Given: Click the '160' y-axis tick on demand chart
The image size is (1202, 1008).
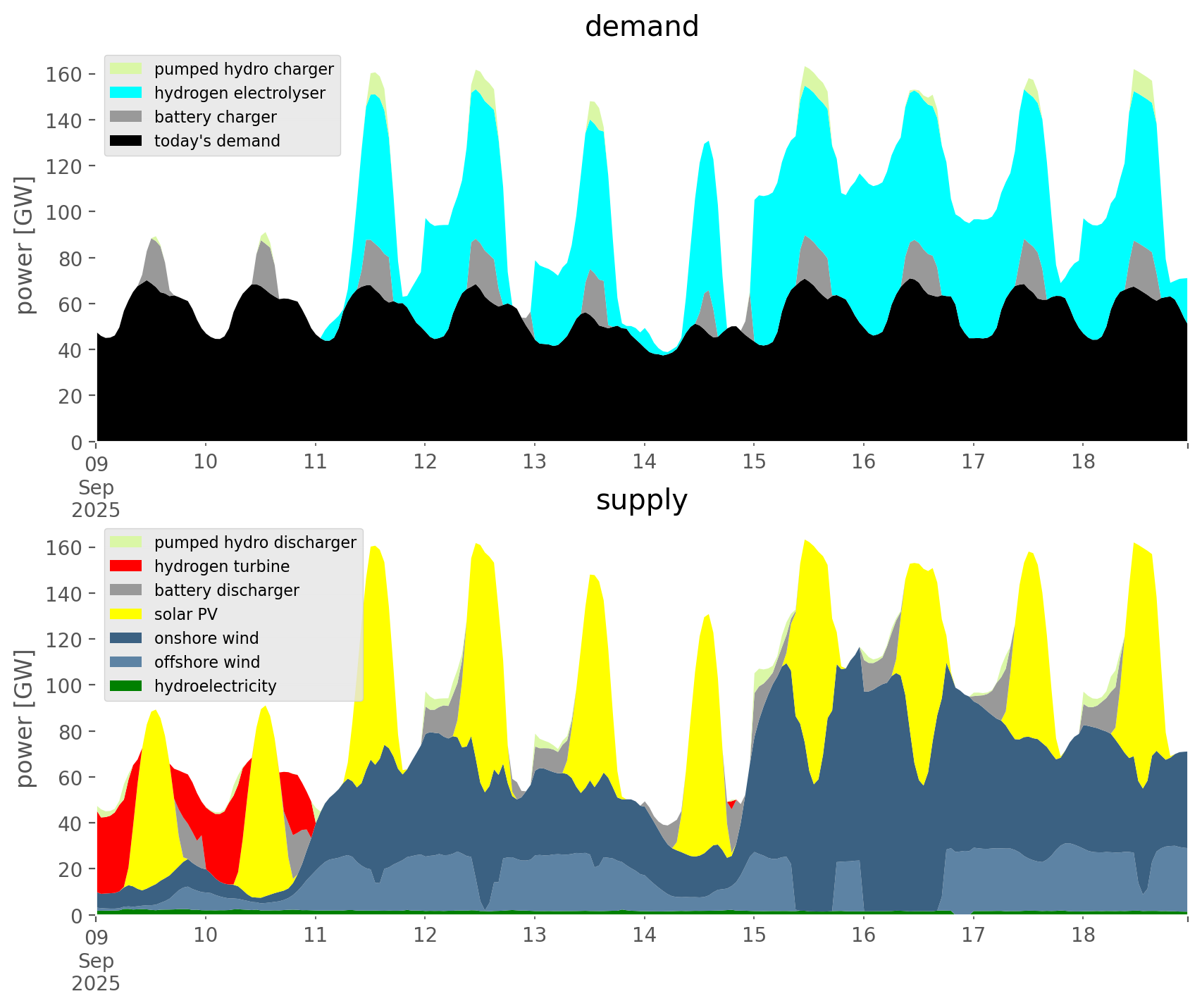Looking at the screenshot, I should [x=64, y=75].
